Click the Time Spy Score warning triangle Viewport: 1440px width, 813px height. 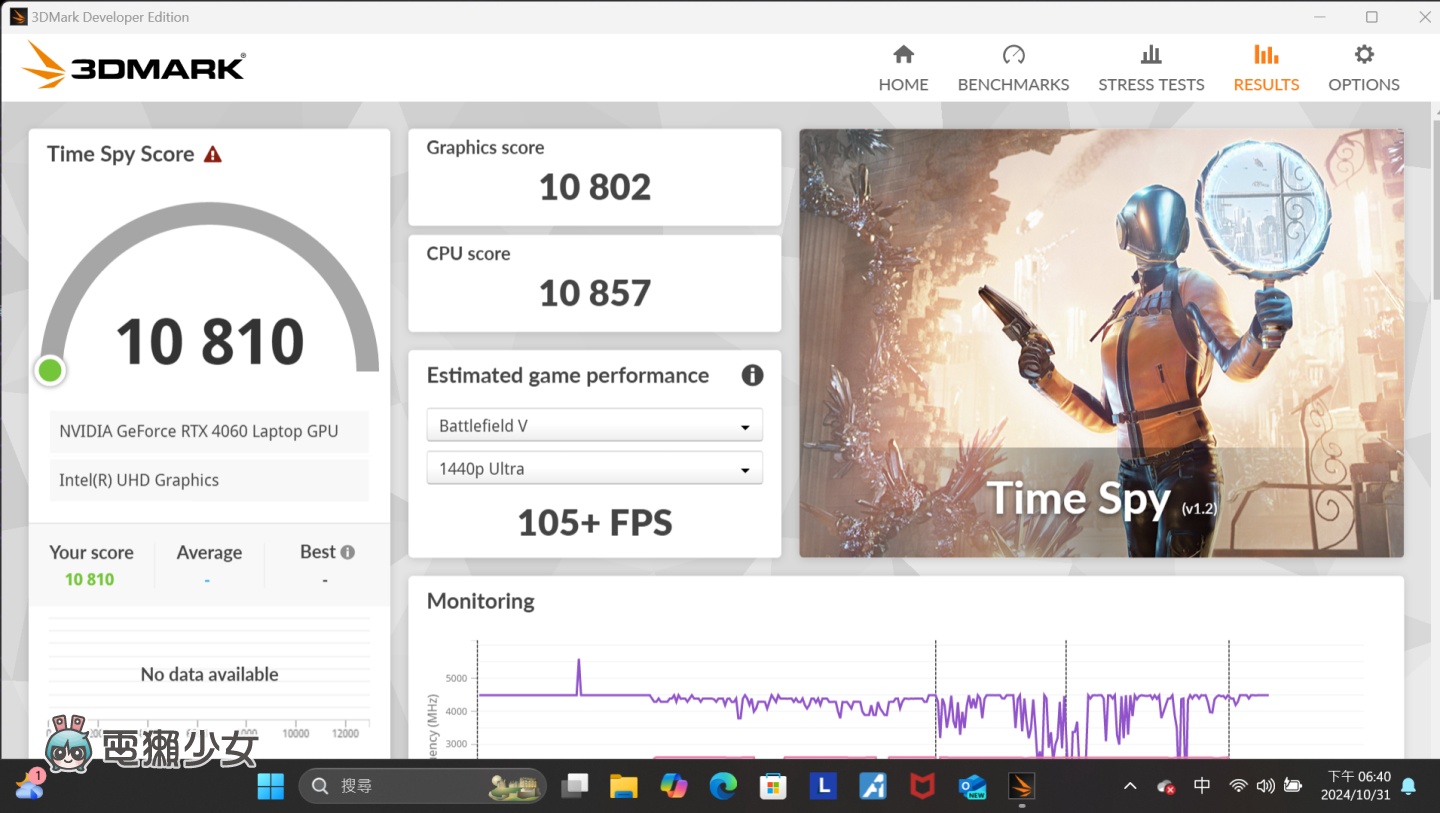click(212, 154)
